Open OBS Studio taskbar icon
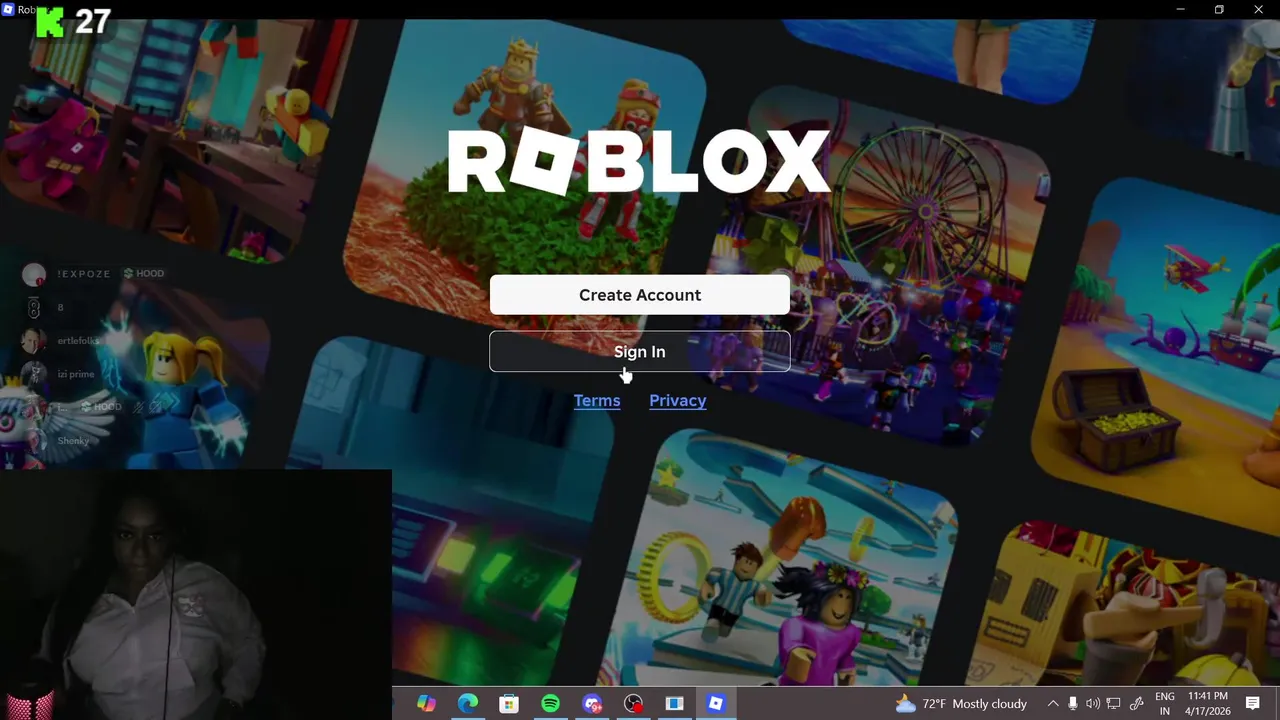The height and width of the screenshot is (720, 1280). point(633,704)
